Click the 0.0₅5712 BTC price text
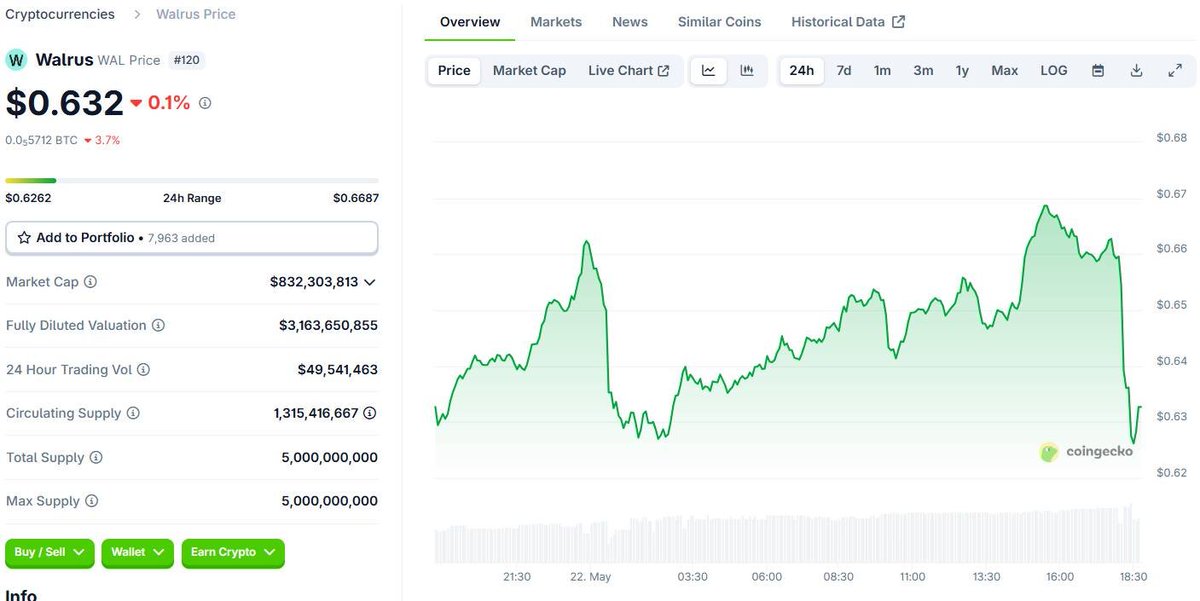This screenshot has width=1200, height=601. pyautogui.click(x=41, y=141)
